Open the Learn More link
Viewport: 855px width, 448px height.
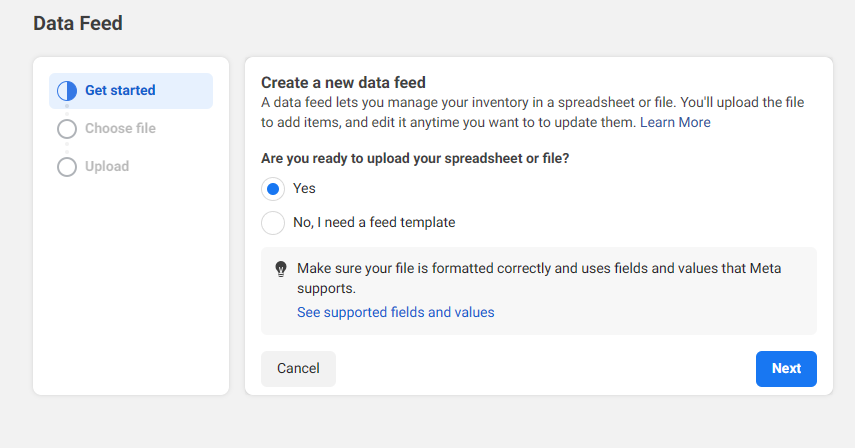(x=675, y=122)
